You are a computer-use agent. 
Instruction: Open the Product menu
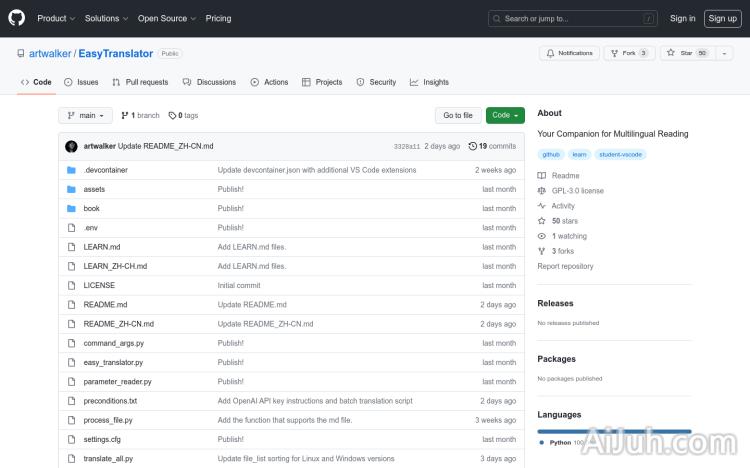coord(56,18)
